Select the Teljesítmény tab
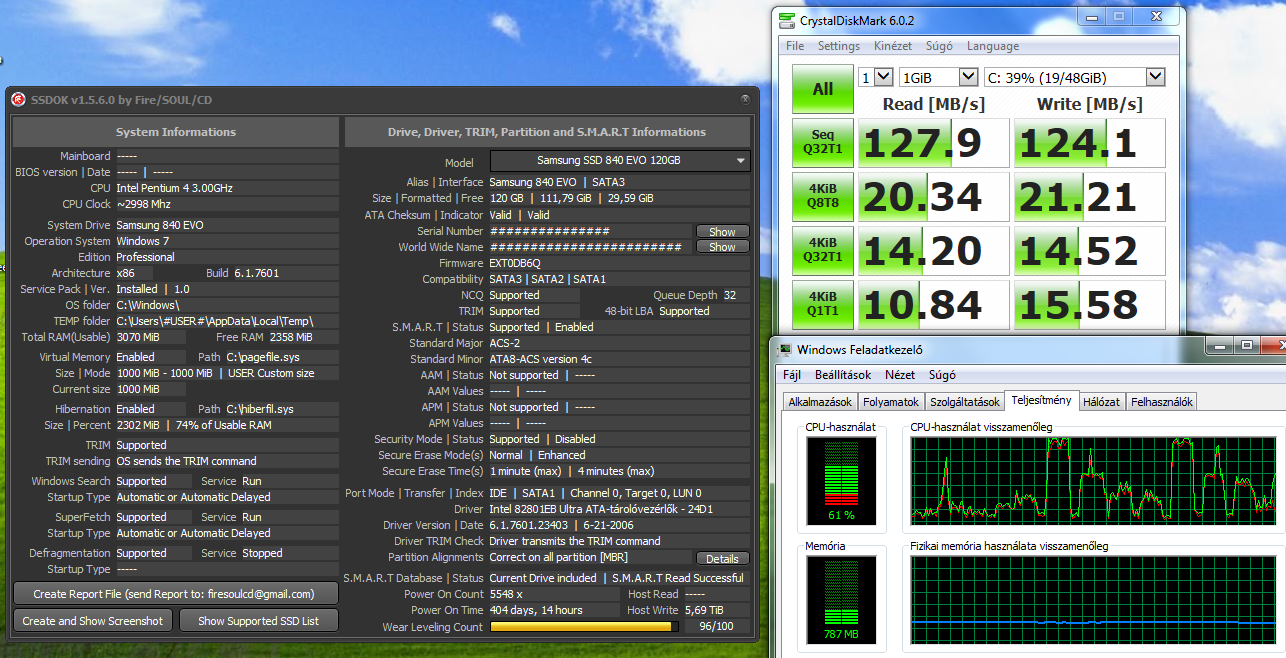The width and height of the screenshot is (1286, 658). (1042, 400)
